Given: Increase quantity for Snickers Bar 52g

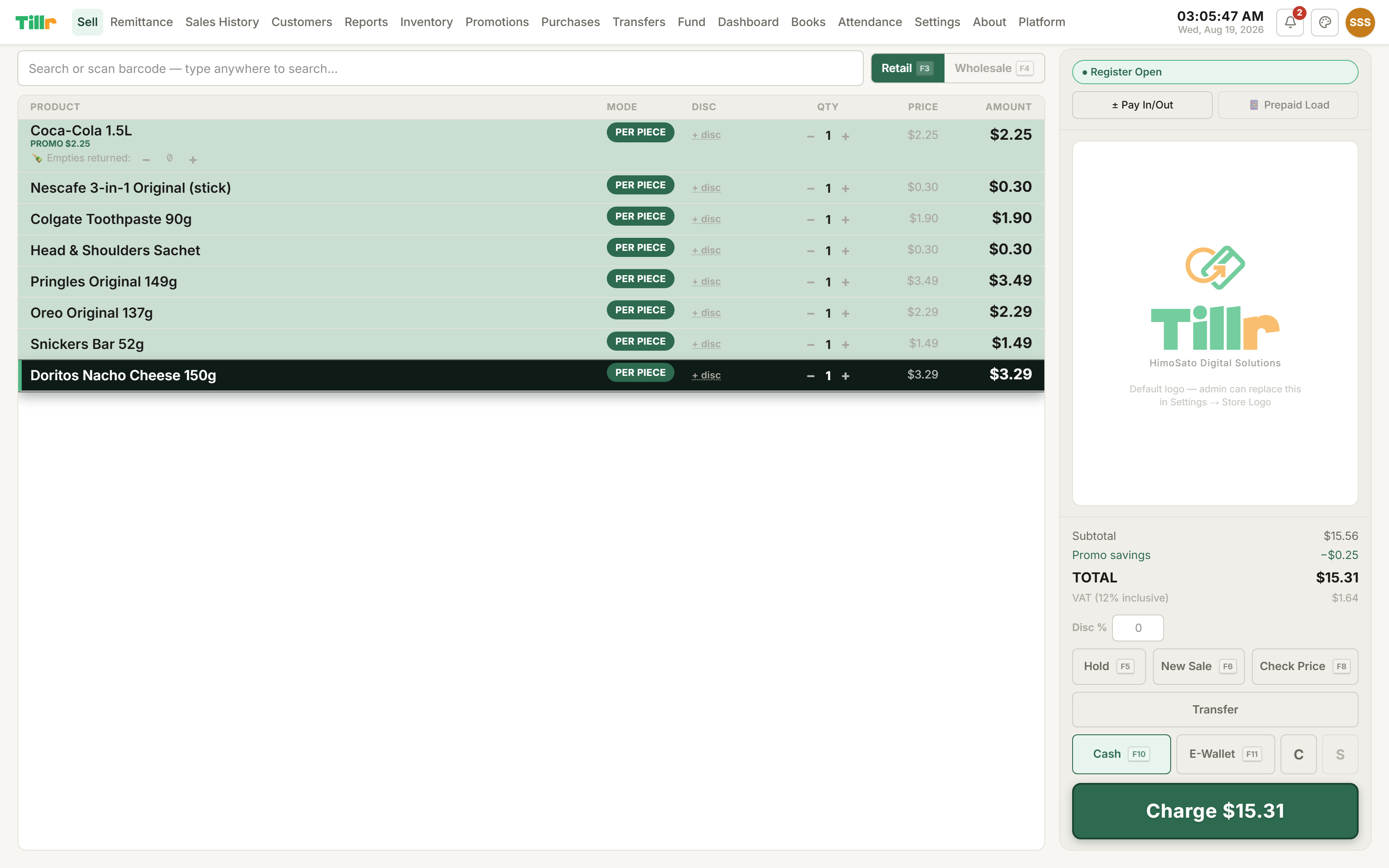Looking at the screenshot, I should click(846, 345).
